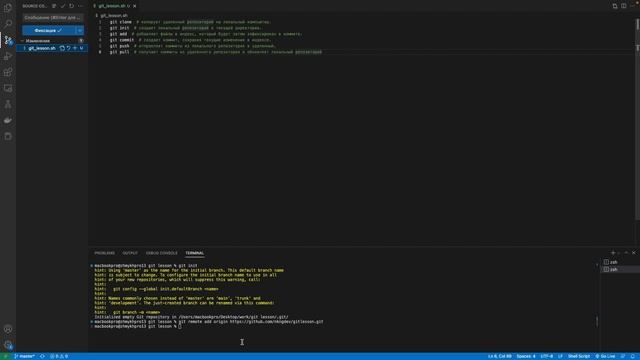
Task: Select git_lesson.sh in Changes list
Action: coord(41,48)
